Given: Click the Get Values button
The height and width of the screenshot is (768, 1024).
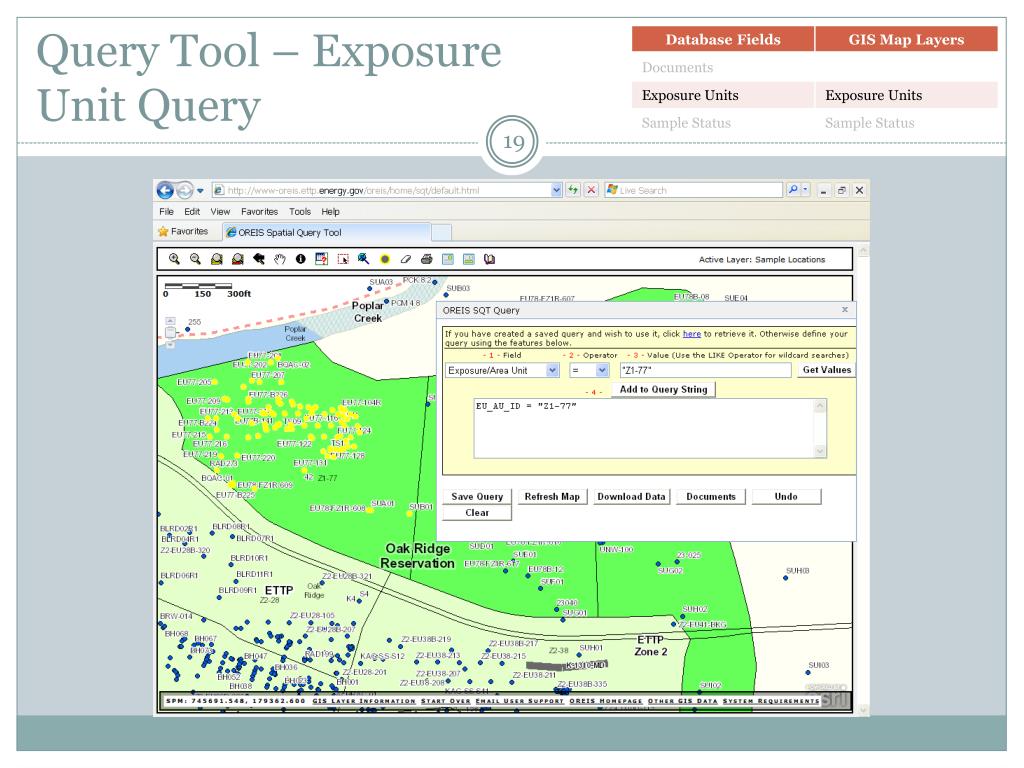Looking at the screenshot, I should [x=827, y=370].
